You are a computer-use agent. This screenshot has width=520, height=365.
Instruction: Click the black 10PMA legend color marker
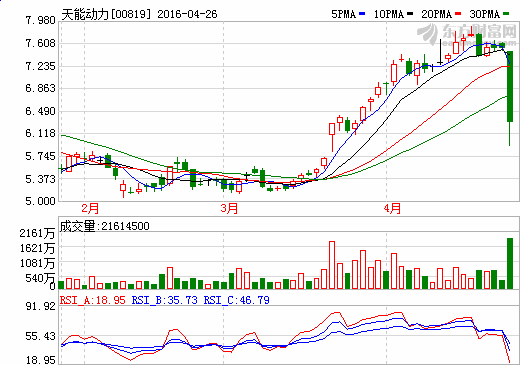click(x=410, y=14)
